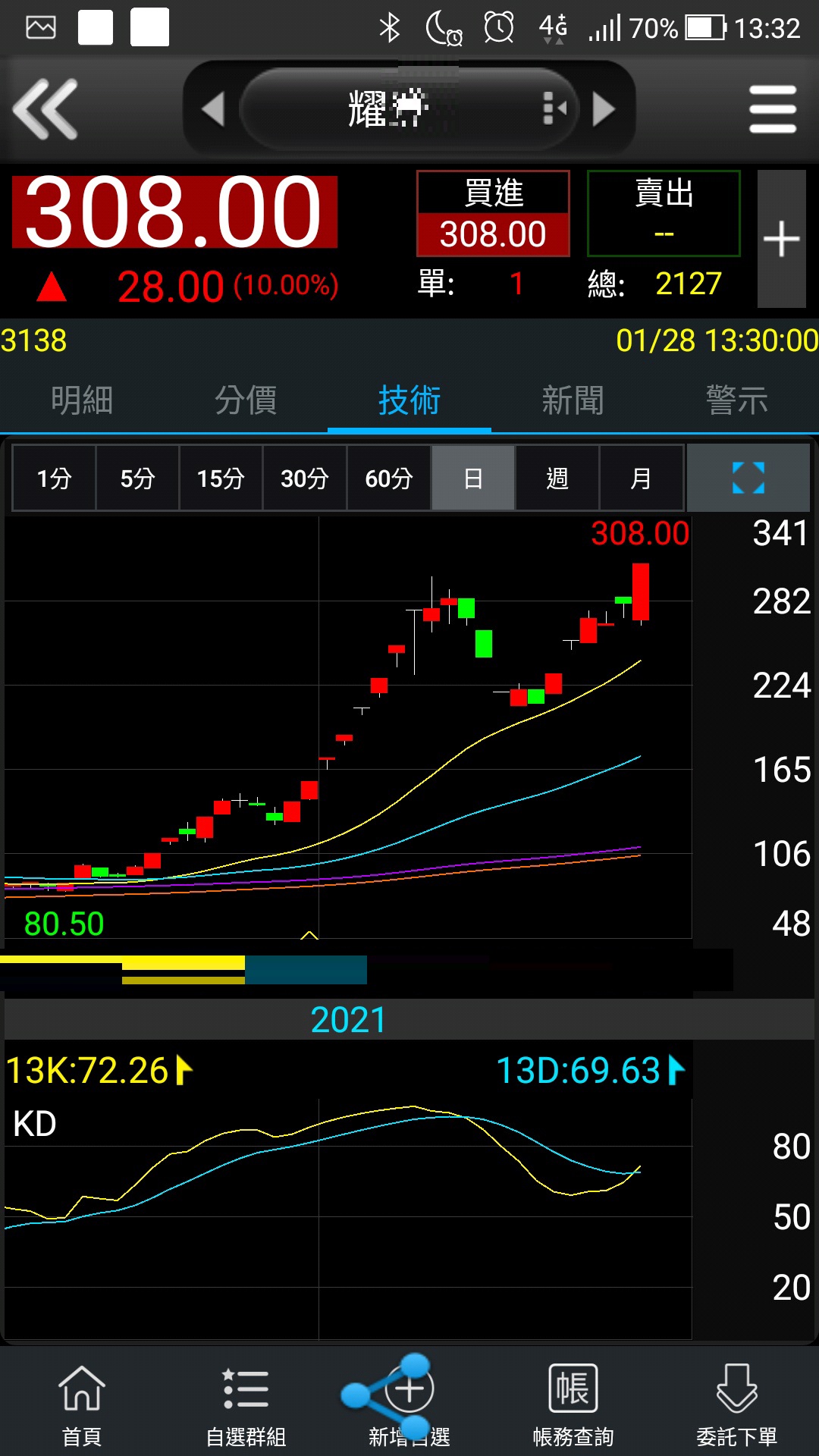The image size is (819, 1456).
Task: Expand 13D indicator parameter arrow
Action: [x=676, y=1071]
